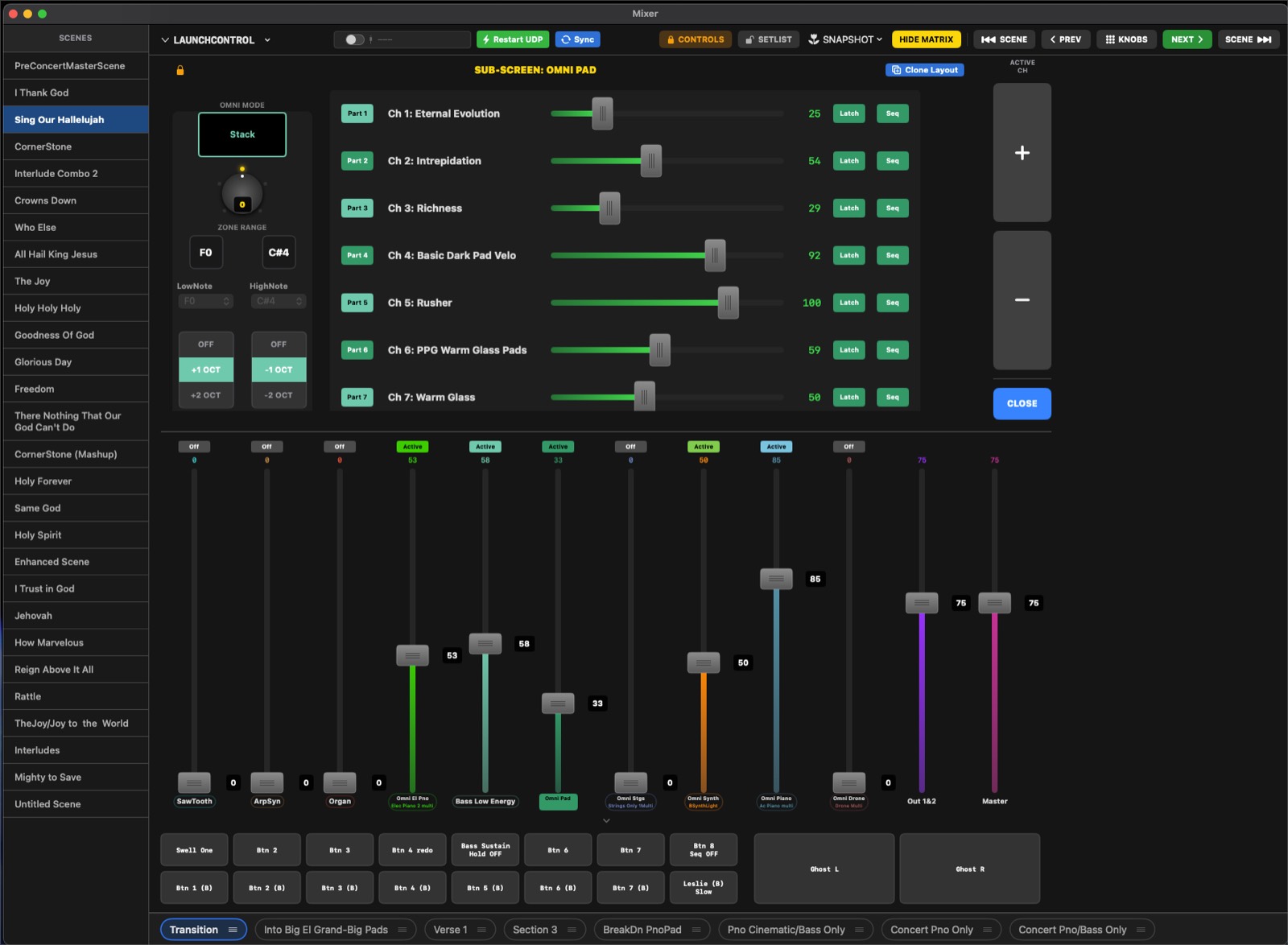Click the Stack omni mode display
Image resolution: width=1288 pixels, height=945 pixels.
coord(242,134)
